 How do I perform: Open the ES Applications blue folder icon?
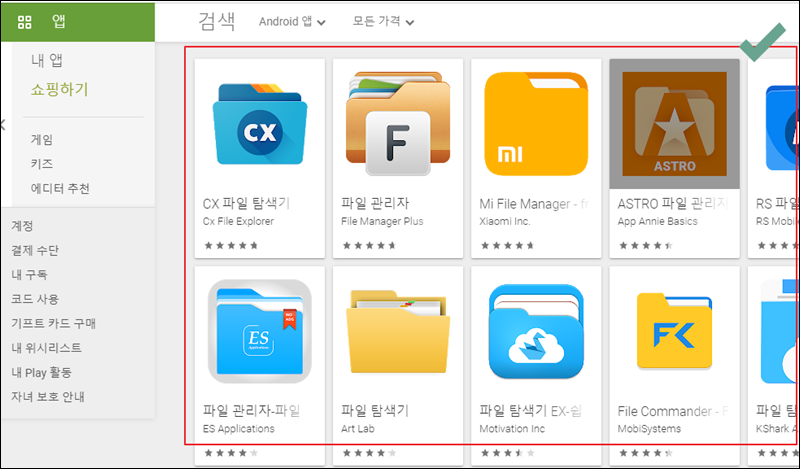[260, 331]
